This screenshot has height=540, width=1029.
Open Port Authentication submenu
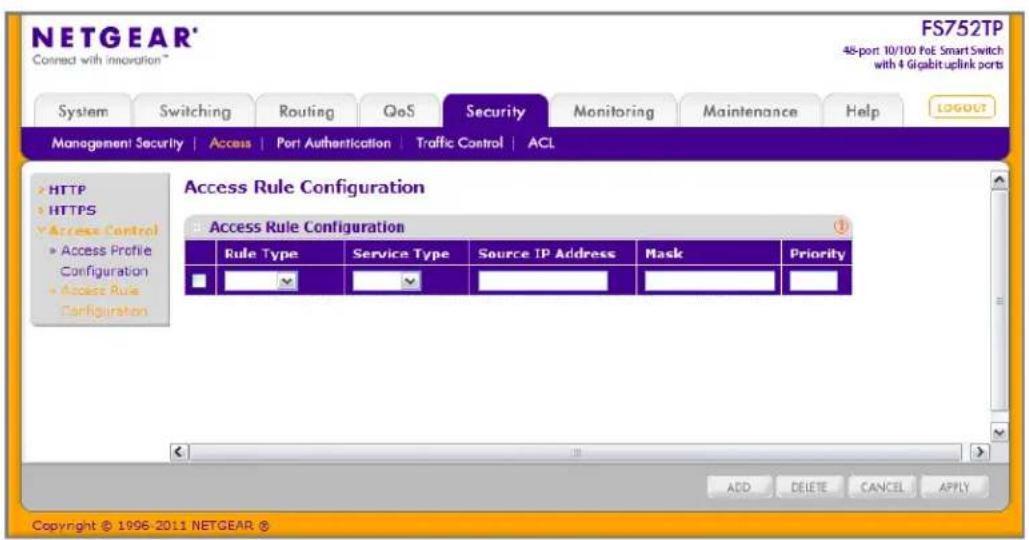333,143
